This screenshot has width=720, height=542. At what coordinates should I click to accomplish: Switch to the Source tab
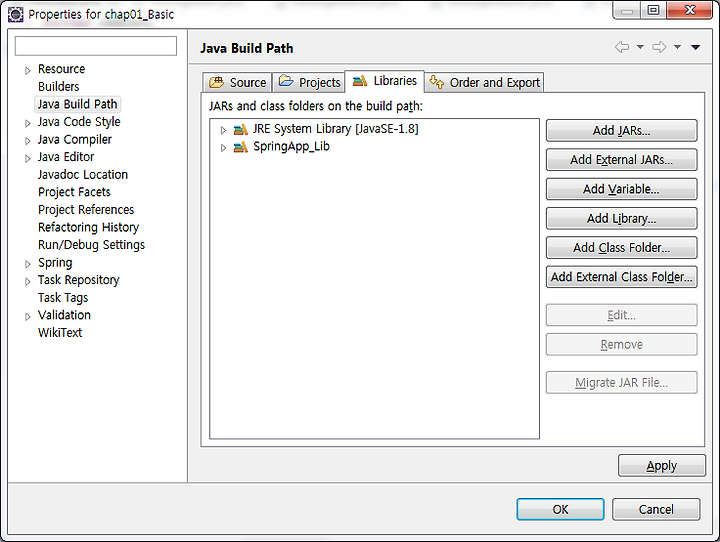(237, 82)
